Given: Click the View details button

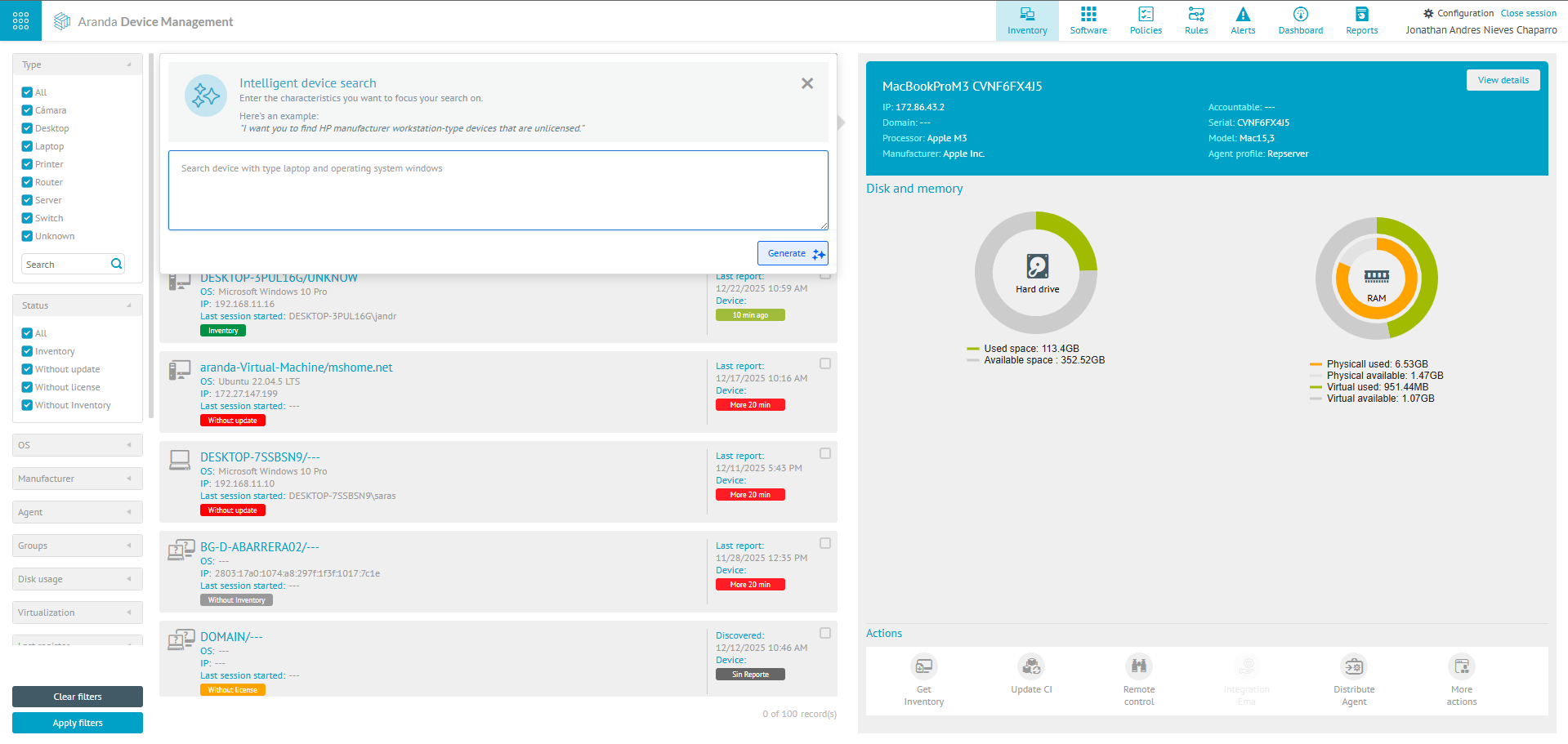Looking at the screenshot, I should click(1503, 80).
